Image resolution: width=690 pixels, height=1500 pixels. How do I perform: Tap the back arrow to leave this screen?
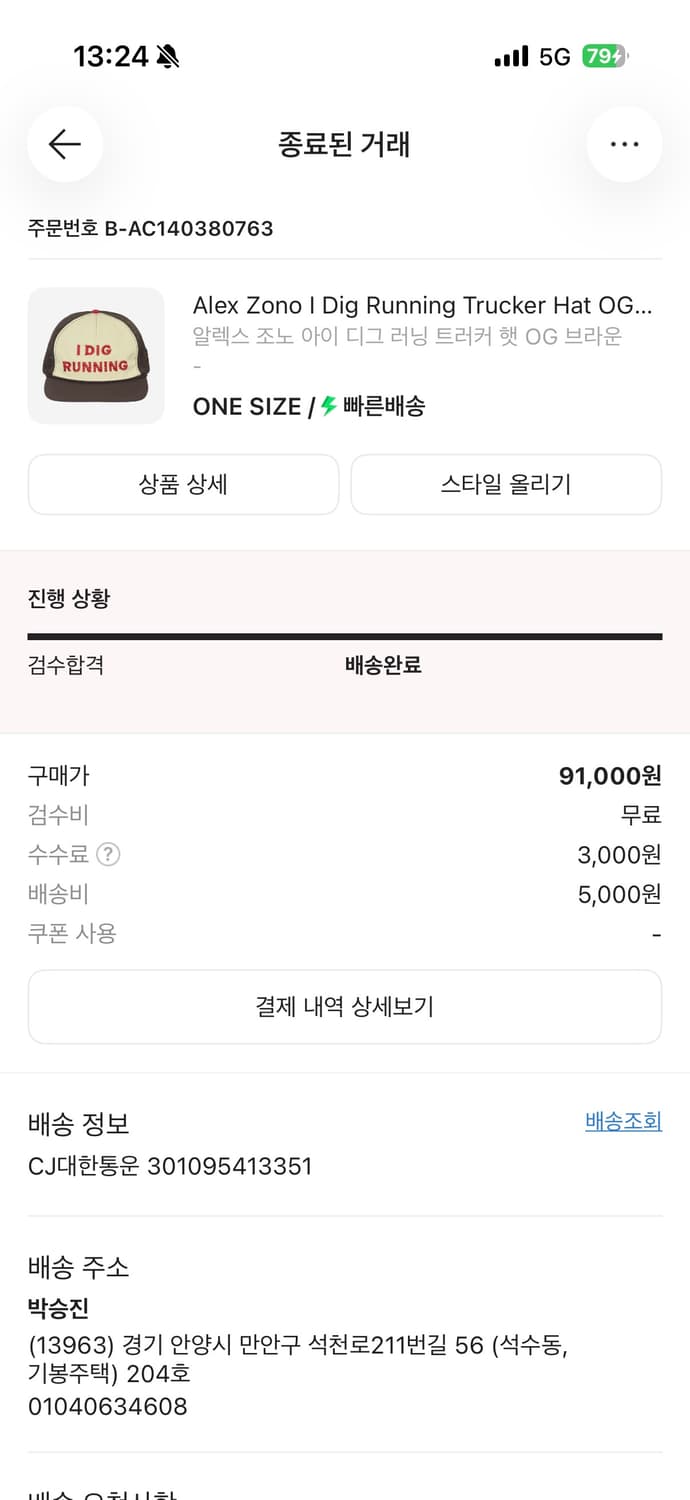(64, 144)
